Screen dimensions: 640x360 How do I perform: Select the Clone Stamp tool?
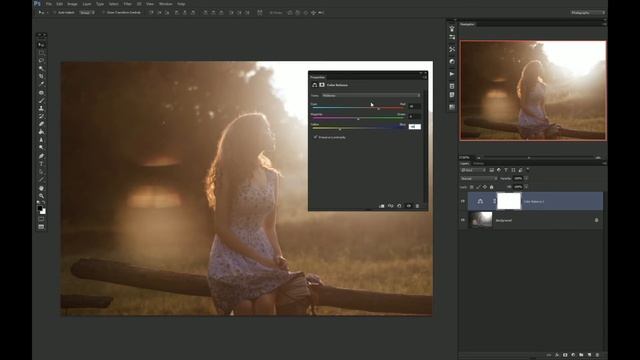click(41, 108)
